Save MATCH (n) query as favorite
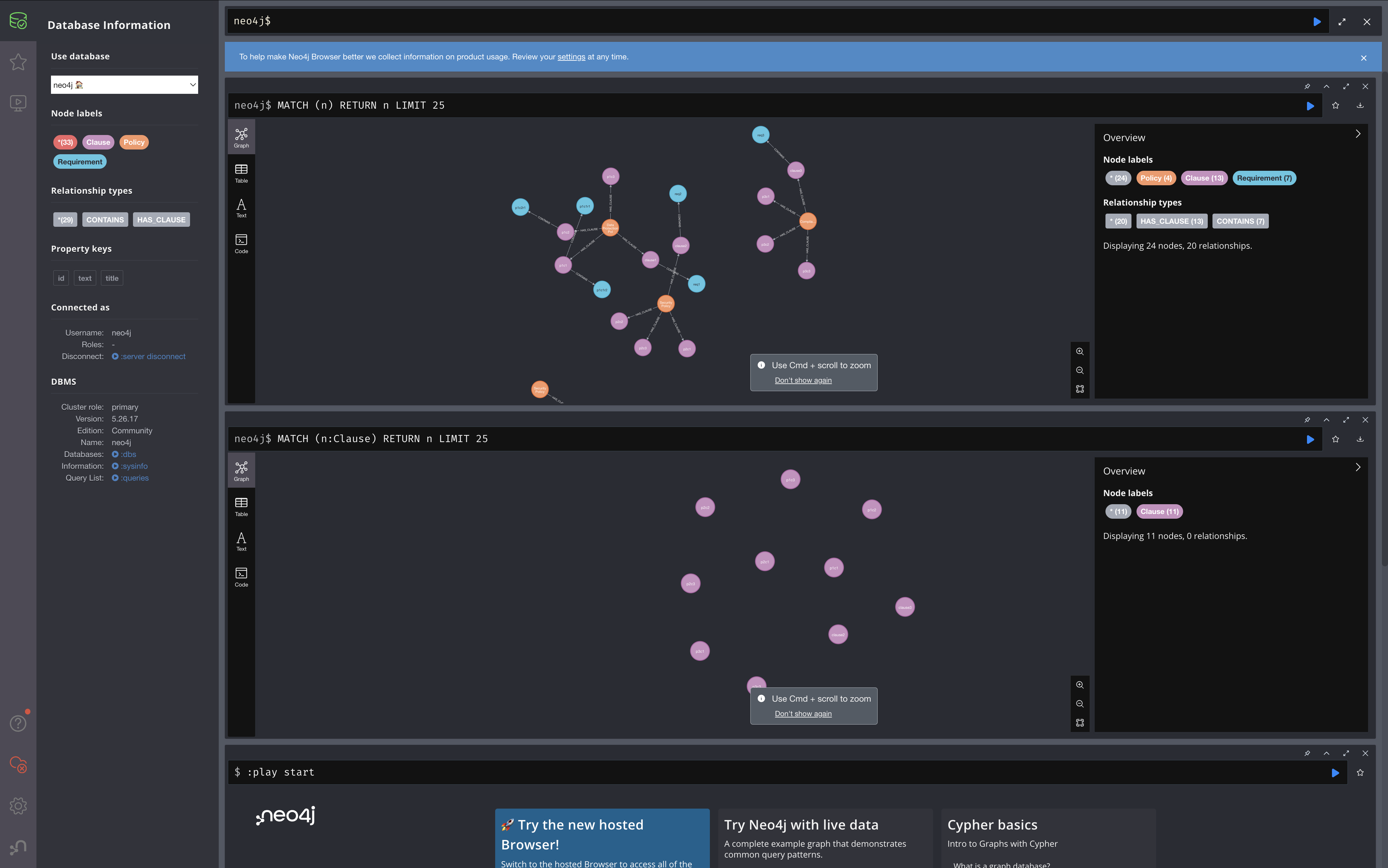This screenshot has height=868, width=1388. [1336, 106]
